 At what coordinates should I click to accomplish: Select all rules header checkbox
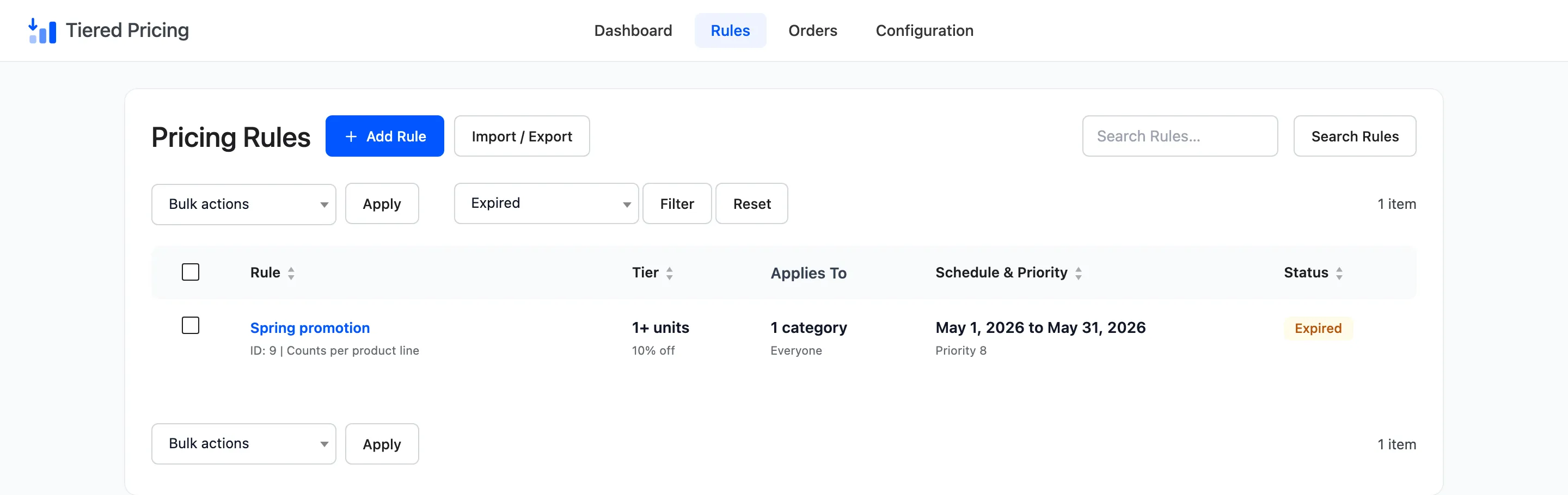[x=191, y=272]
